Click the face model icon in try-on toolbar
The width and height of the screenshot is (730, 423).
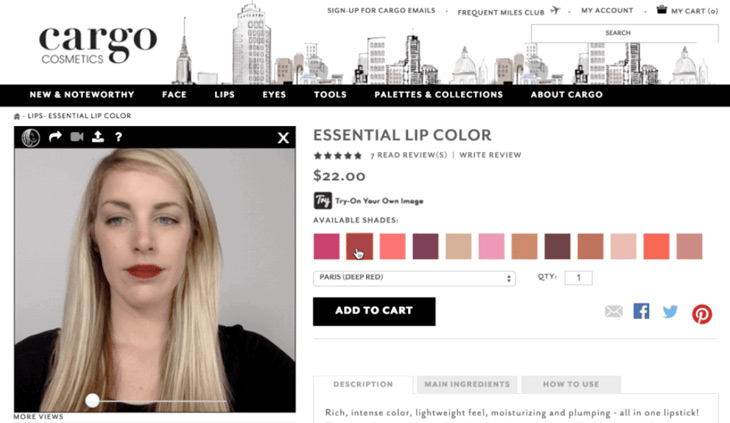pyautogui.click(x=31, y=138)
